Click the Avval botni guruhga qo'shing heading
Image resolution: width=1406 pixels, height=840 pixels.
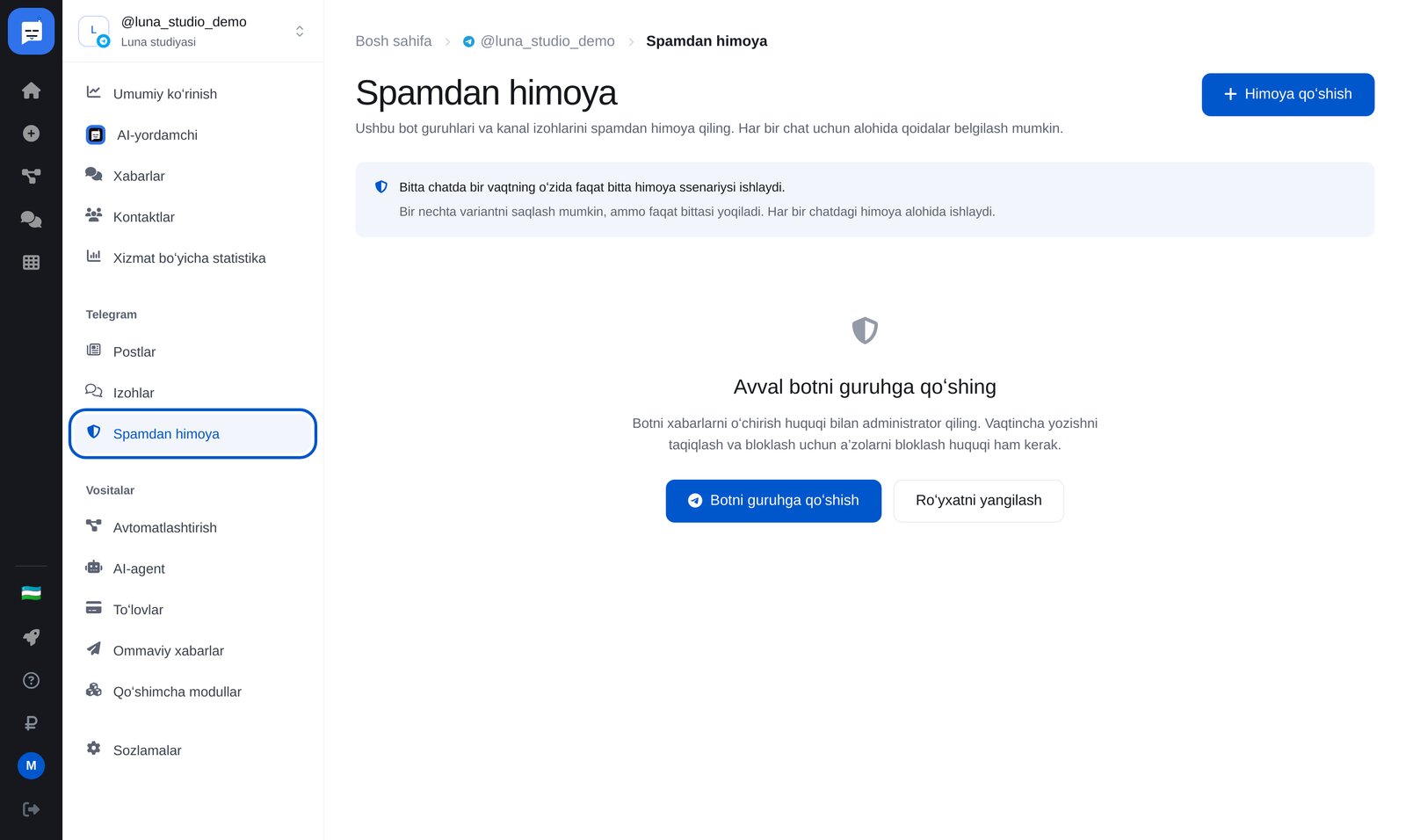(865, 387)
